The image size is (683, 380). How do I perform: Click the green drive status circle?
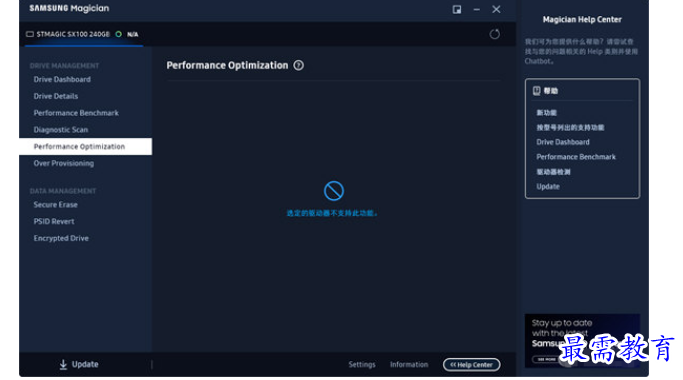tap(118, 34)
